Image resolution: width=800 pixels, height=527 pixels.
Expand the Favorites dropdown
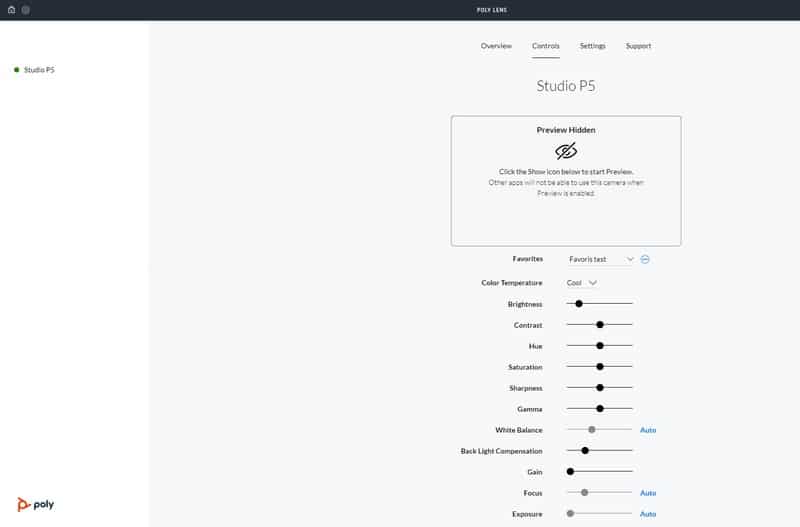point(601,259)
